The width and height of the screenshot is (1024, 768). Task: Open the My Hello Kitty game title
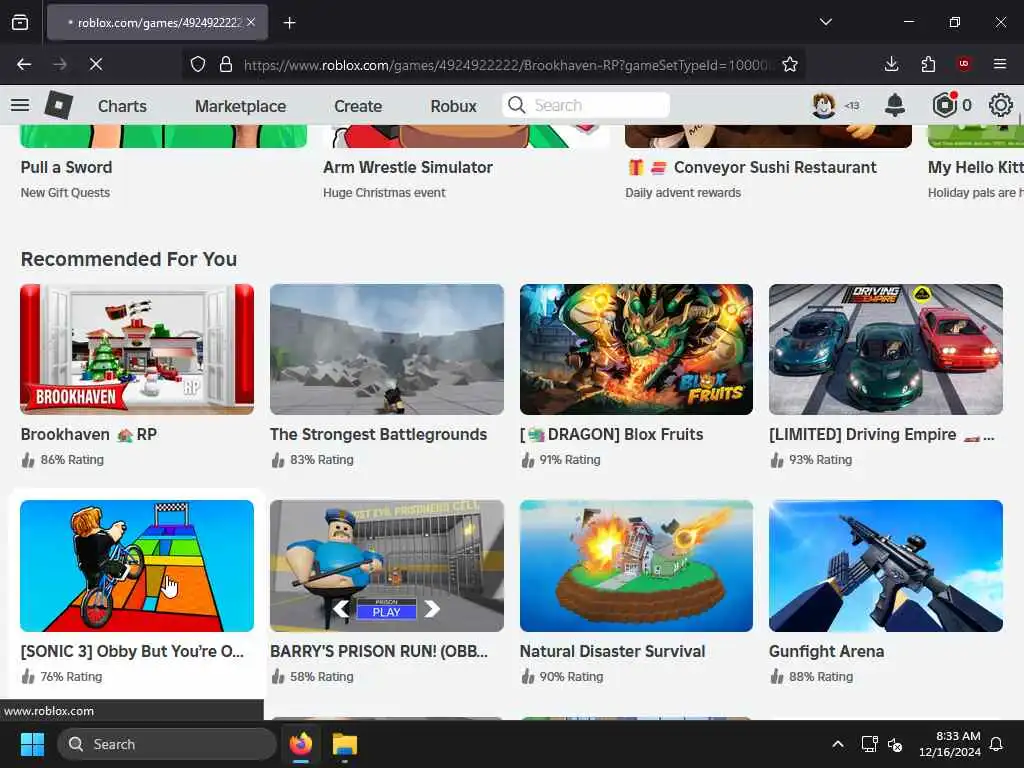[x=976, y=167]
